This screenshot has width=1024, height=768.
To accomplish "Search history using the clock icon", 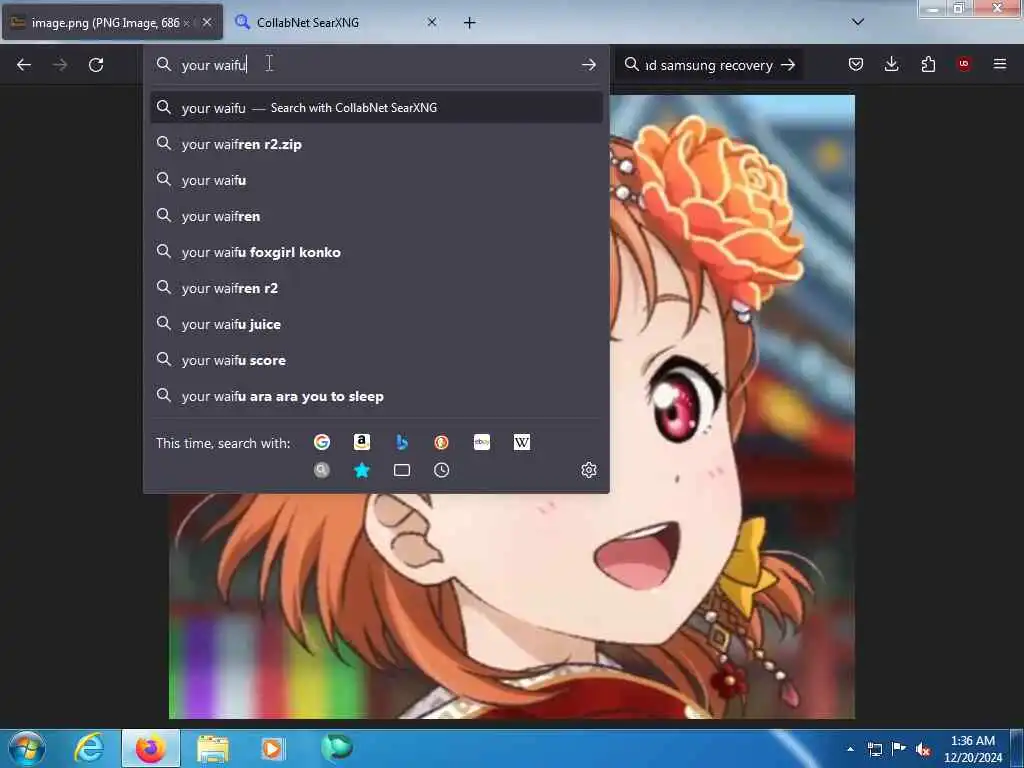I will 441,470.
